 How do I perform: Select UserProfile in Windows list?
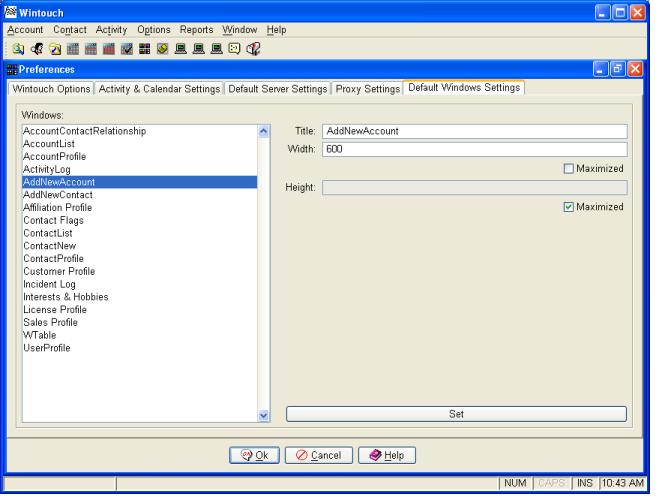point(139,348)
